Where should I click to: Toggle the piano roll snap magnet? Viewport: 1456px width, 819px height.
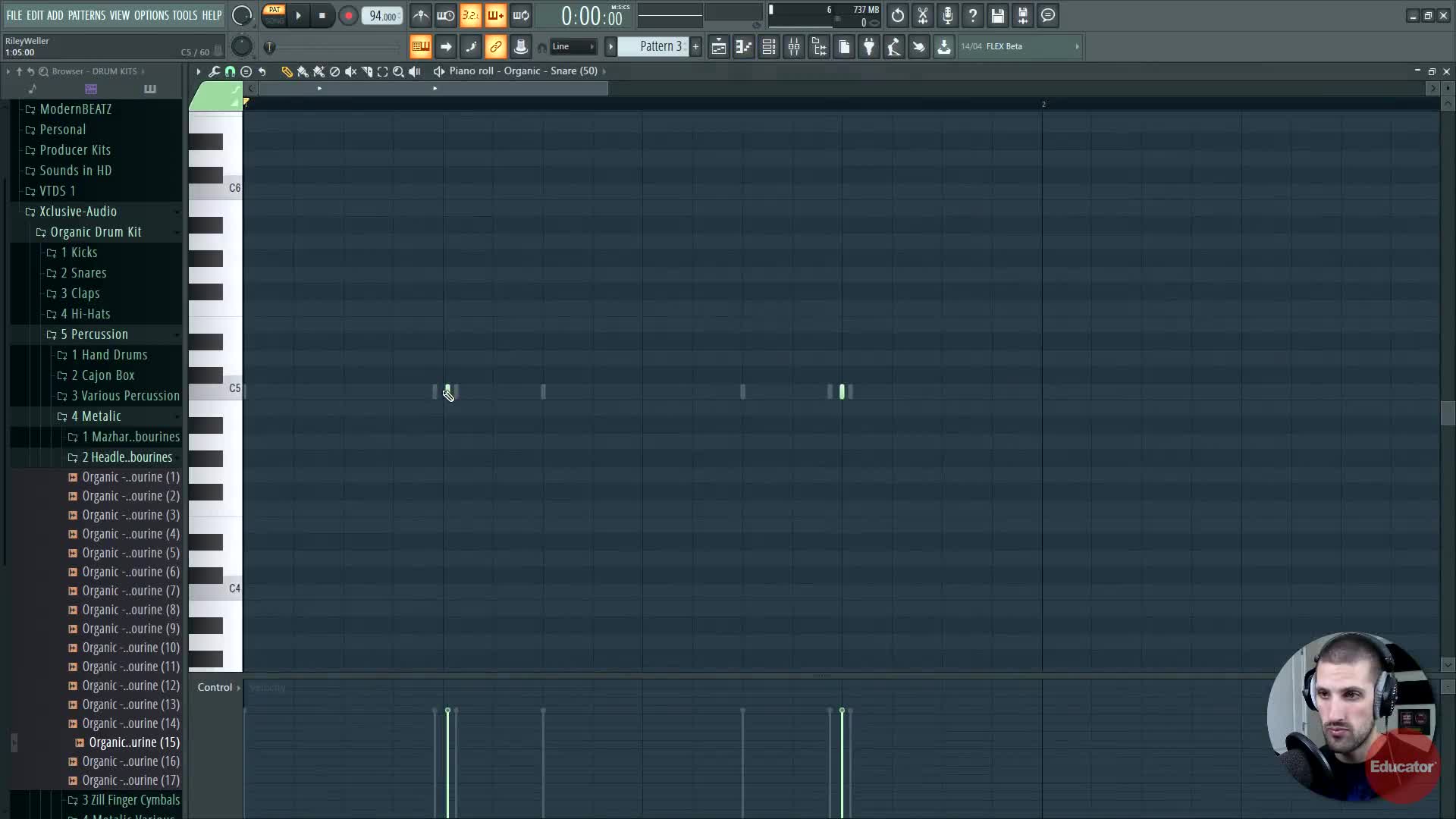point(230,71)
